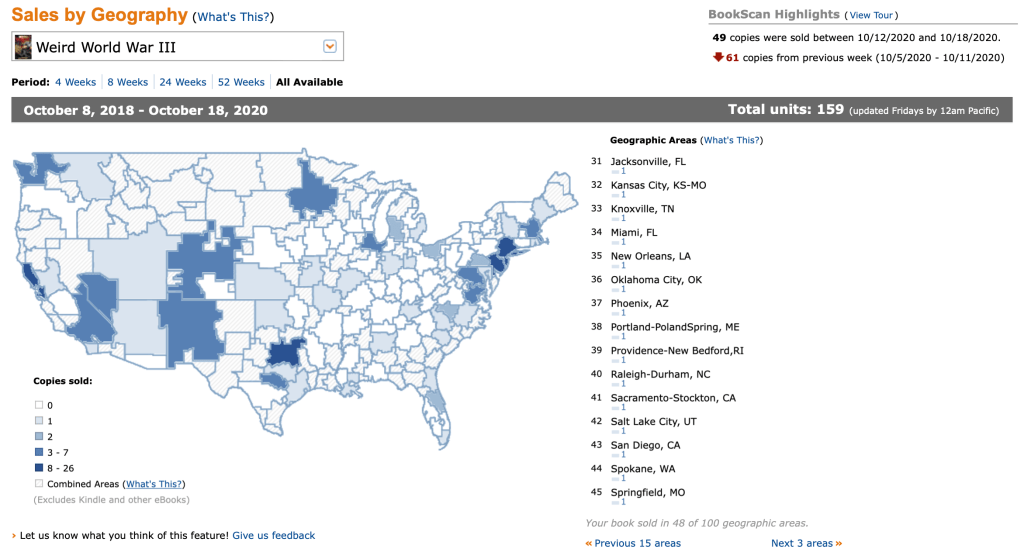Click the Combined Areas hatched legend swatch
The image size is (1024, 559).
[x=38, y=484]
